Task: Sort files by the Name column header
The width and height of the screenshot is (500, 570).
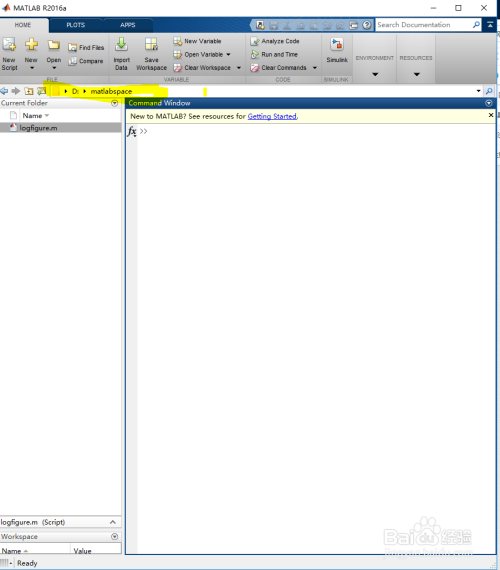Action: click(36, 116)
